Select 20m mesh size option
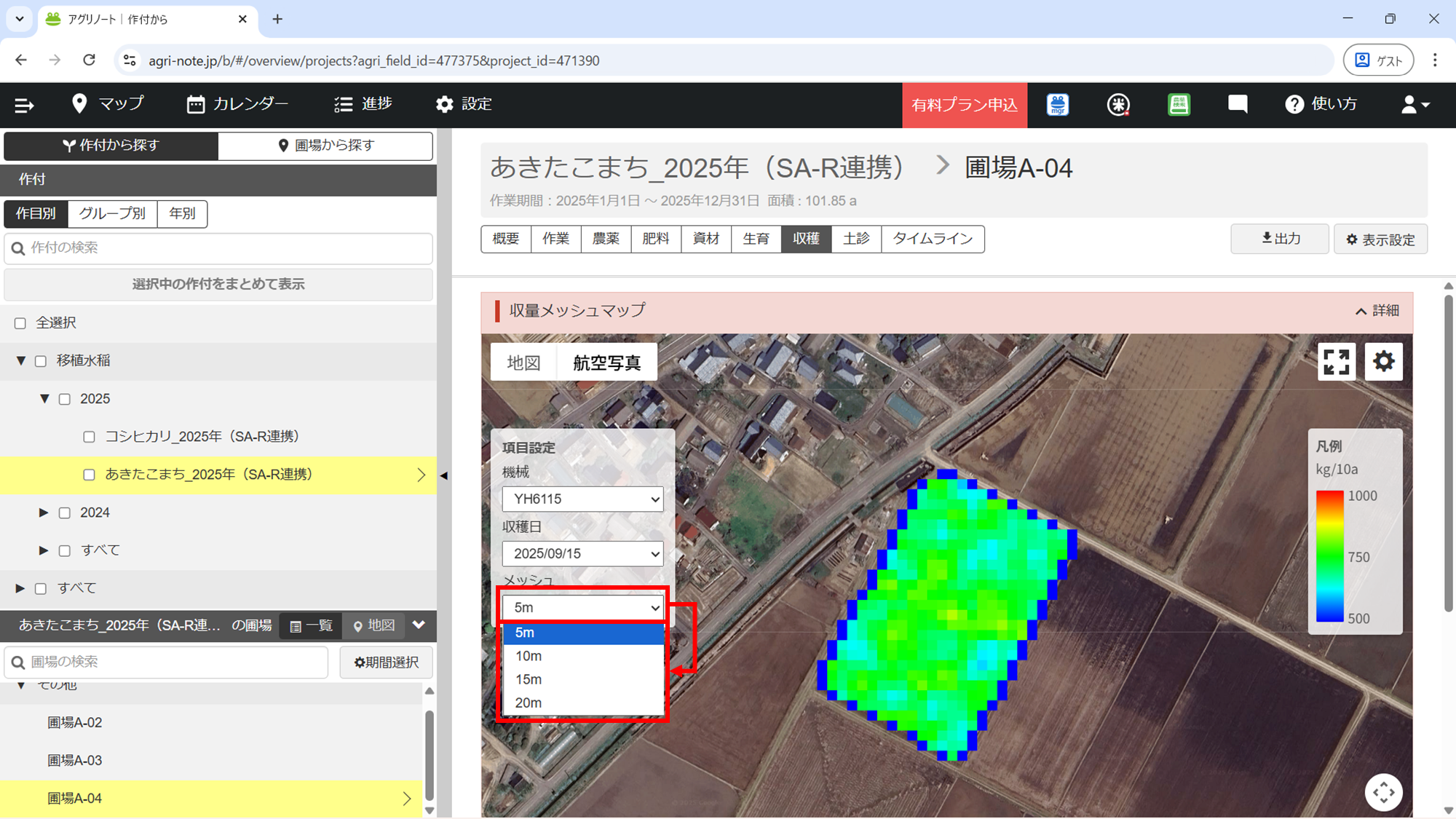1456x819 pixels. click(584, 703)
